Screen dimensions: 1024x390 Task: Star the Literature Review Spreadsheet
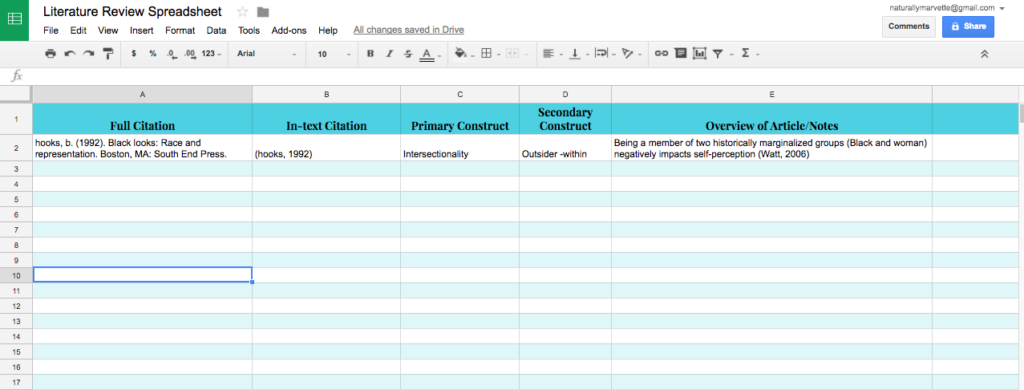click(242, 12)
